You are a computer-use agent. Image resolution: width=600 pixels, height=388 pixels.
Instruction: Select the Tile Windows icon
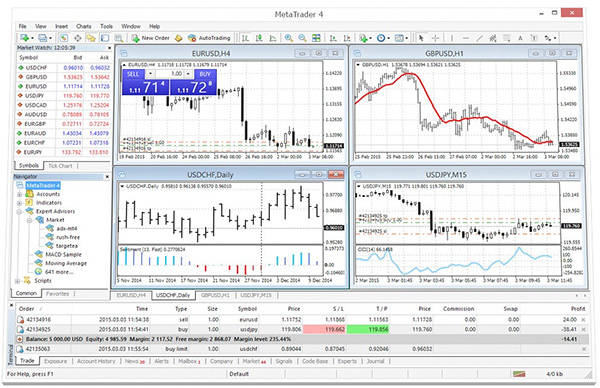pos(316,38)
